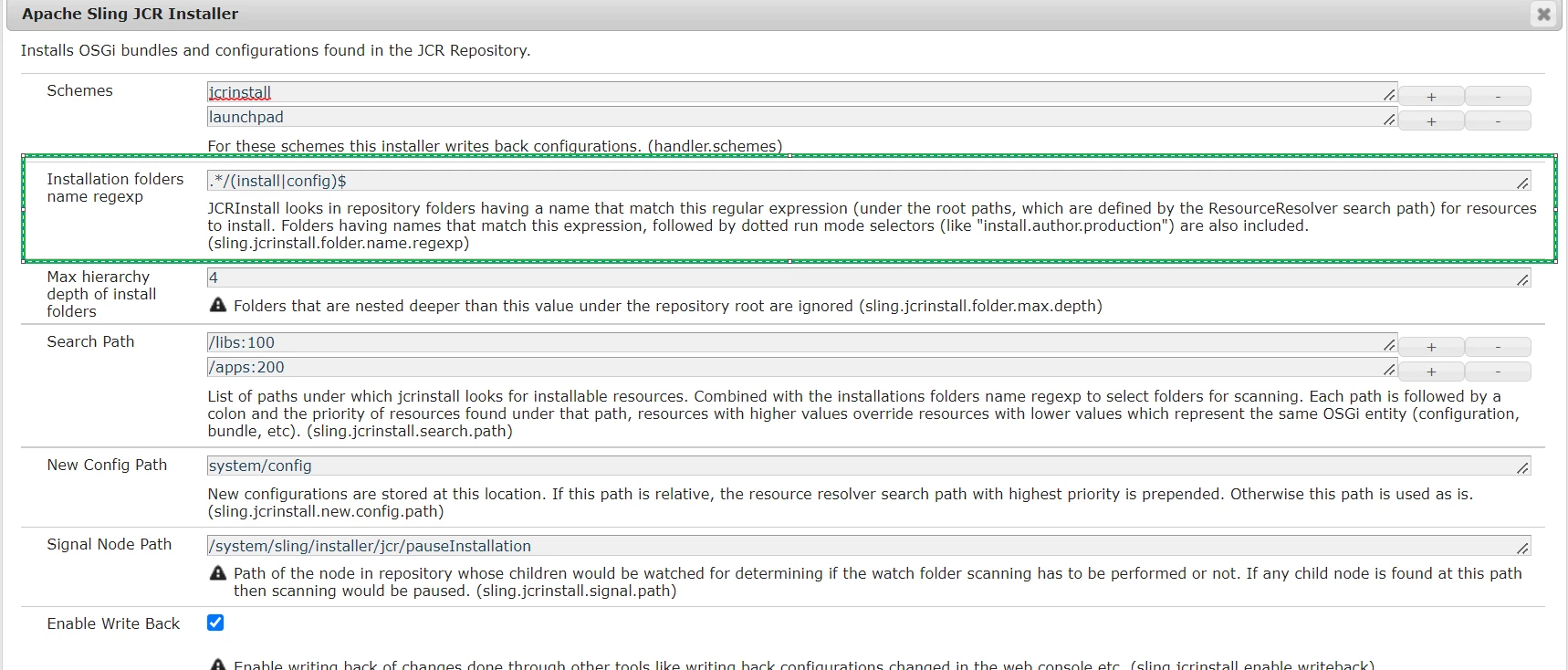Remove the /libs:100 search path

click(x=1498, y=347)
